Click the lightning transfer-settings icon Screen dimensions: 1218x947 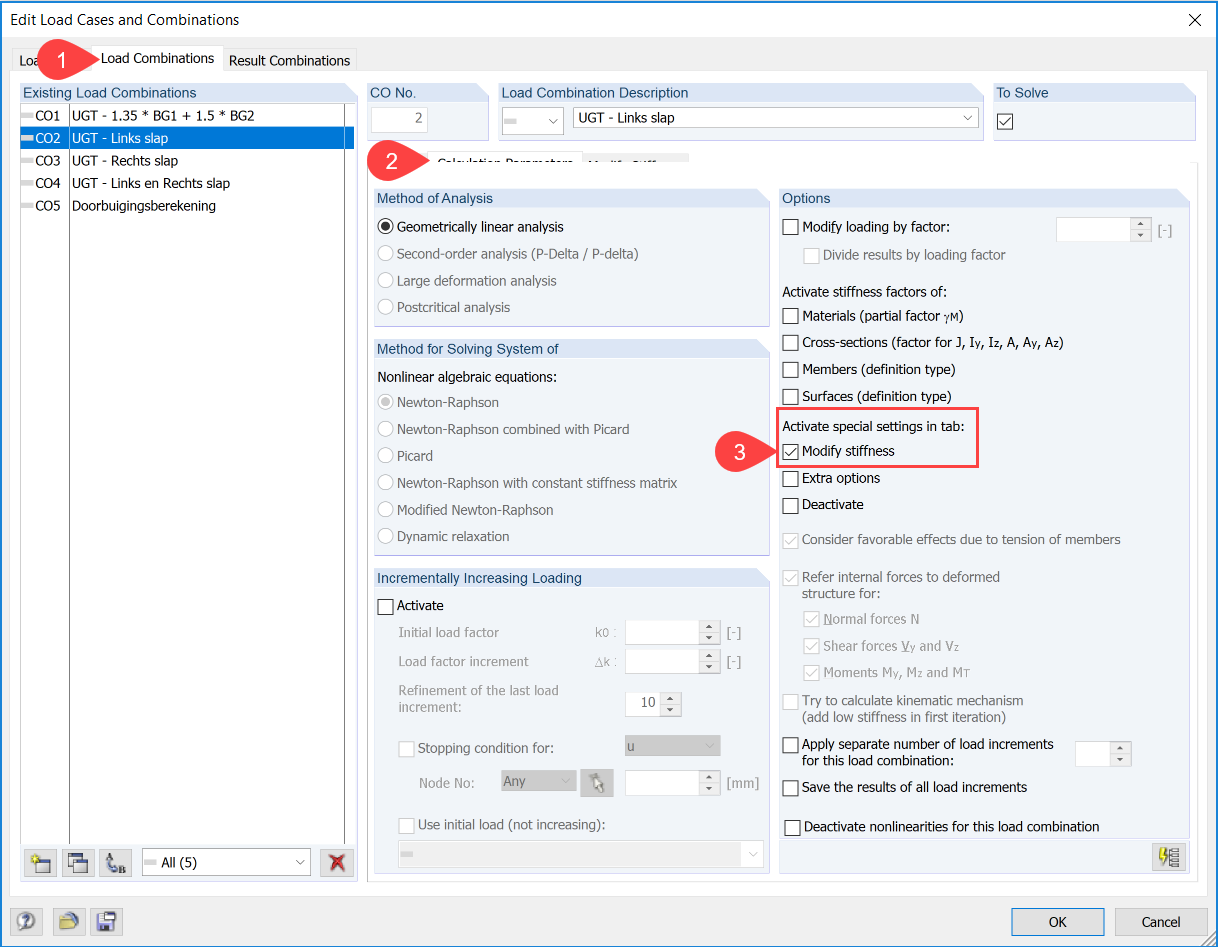[1168, 857]
